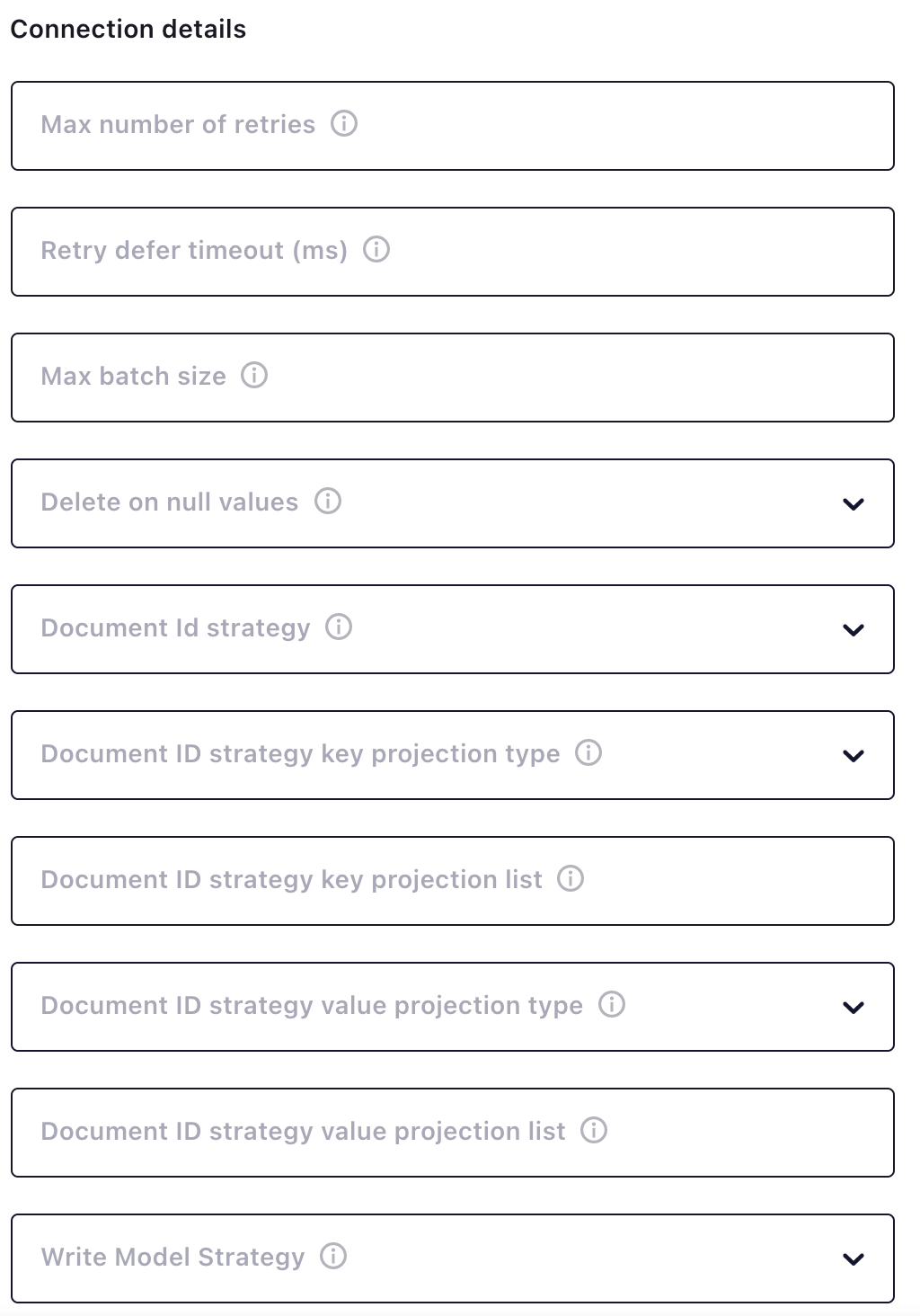Click info icon next to Retry defer timeout
This screenshot has width=920, height=1316.
376,249
